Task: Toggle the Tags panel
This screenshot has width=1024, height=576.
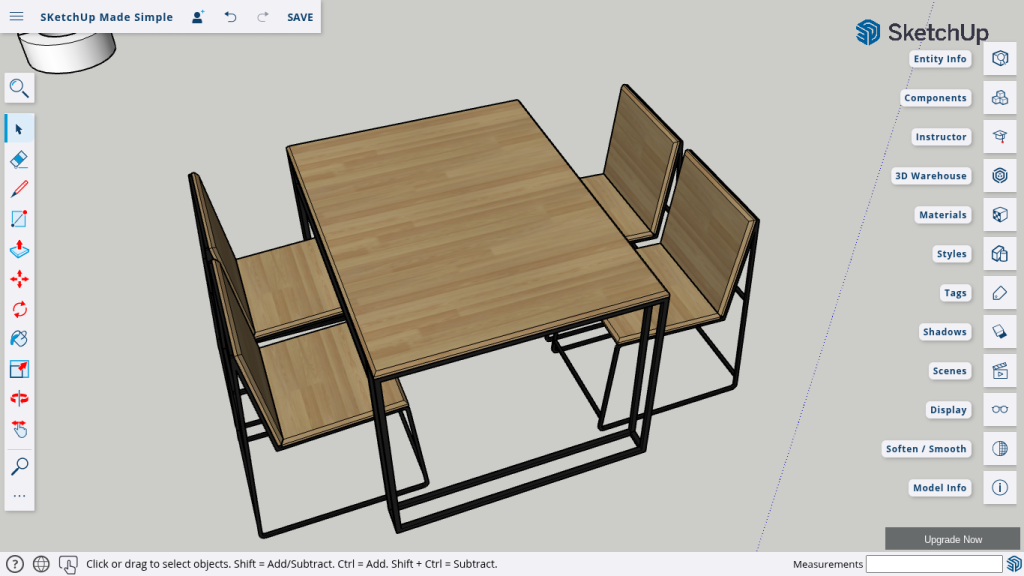Action: point(999,293)
